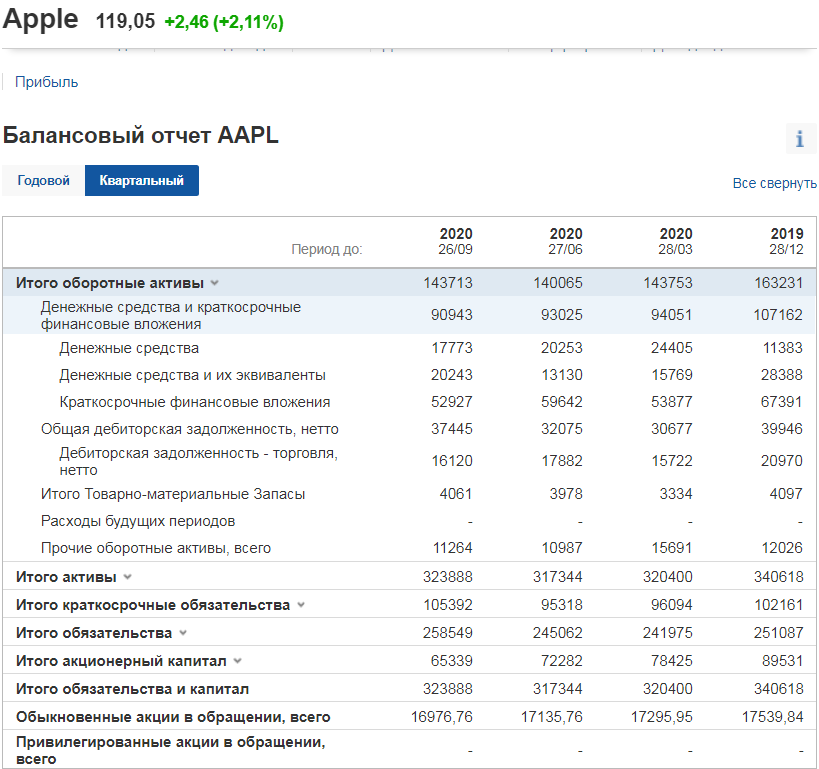Image resolution: width=819 pixels, height=769 pixels.
Task: Click the value 3978 inventory
Action: [x=566, y=494]
